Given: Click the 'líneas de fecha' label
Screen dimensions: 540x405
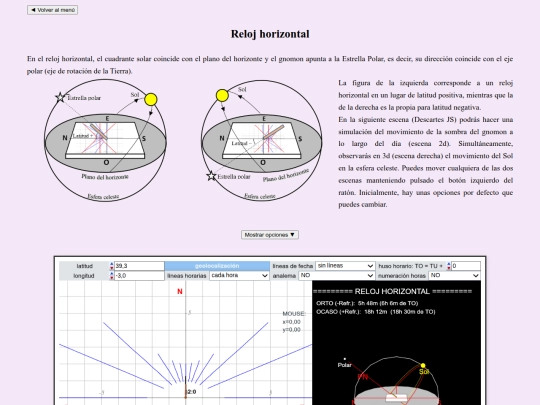Looking at the screenshot, I should click(x=292, y=266).
